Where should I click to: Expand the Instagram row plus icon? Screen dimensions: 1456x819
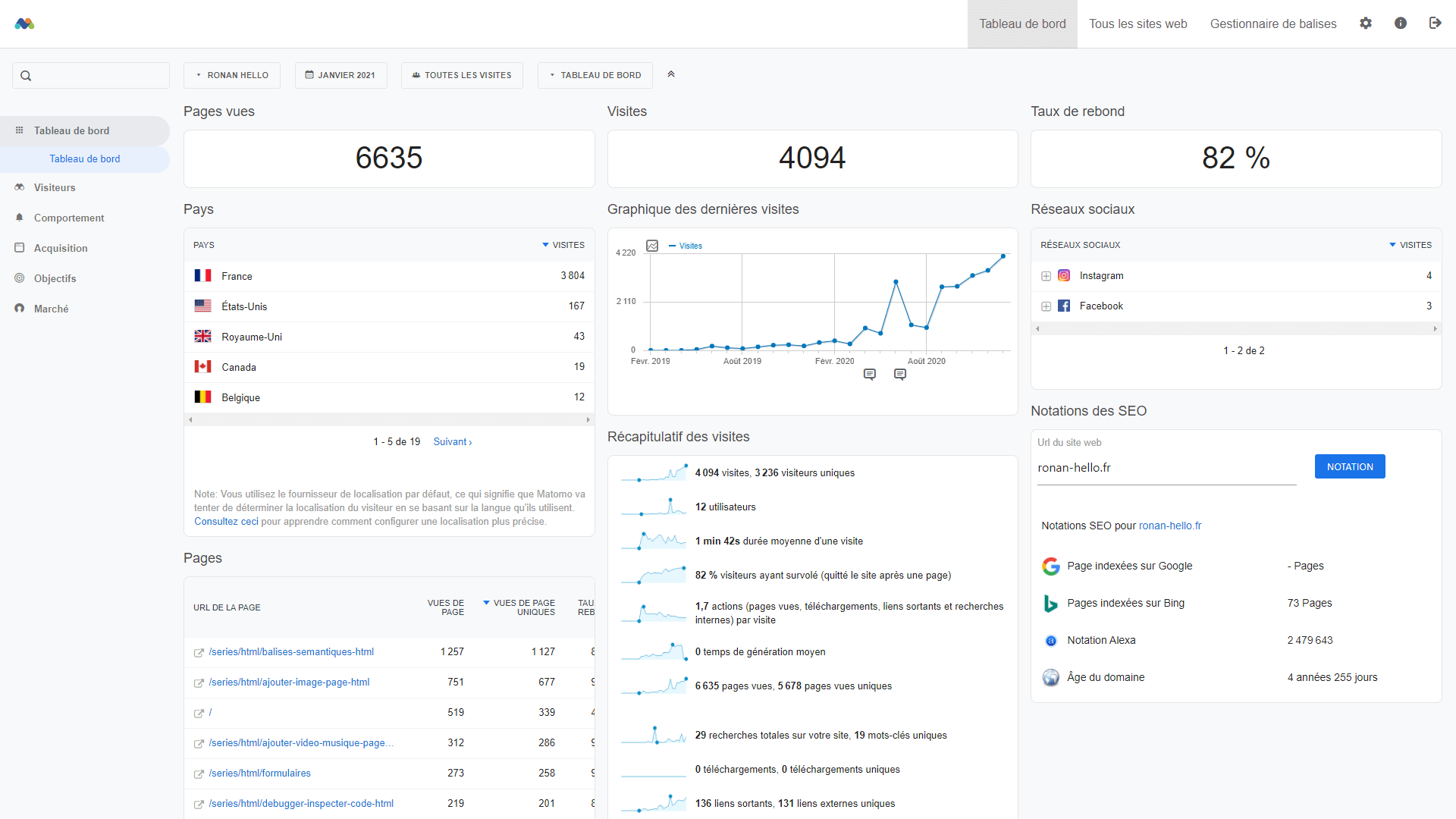click(x=1046, y=276)
